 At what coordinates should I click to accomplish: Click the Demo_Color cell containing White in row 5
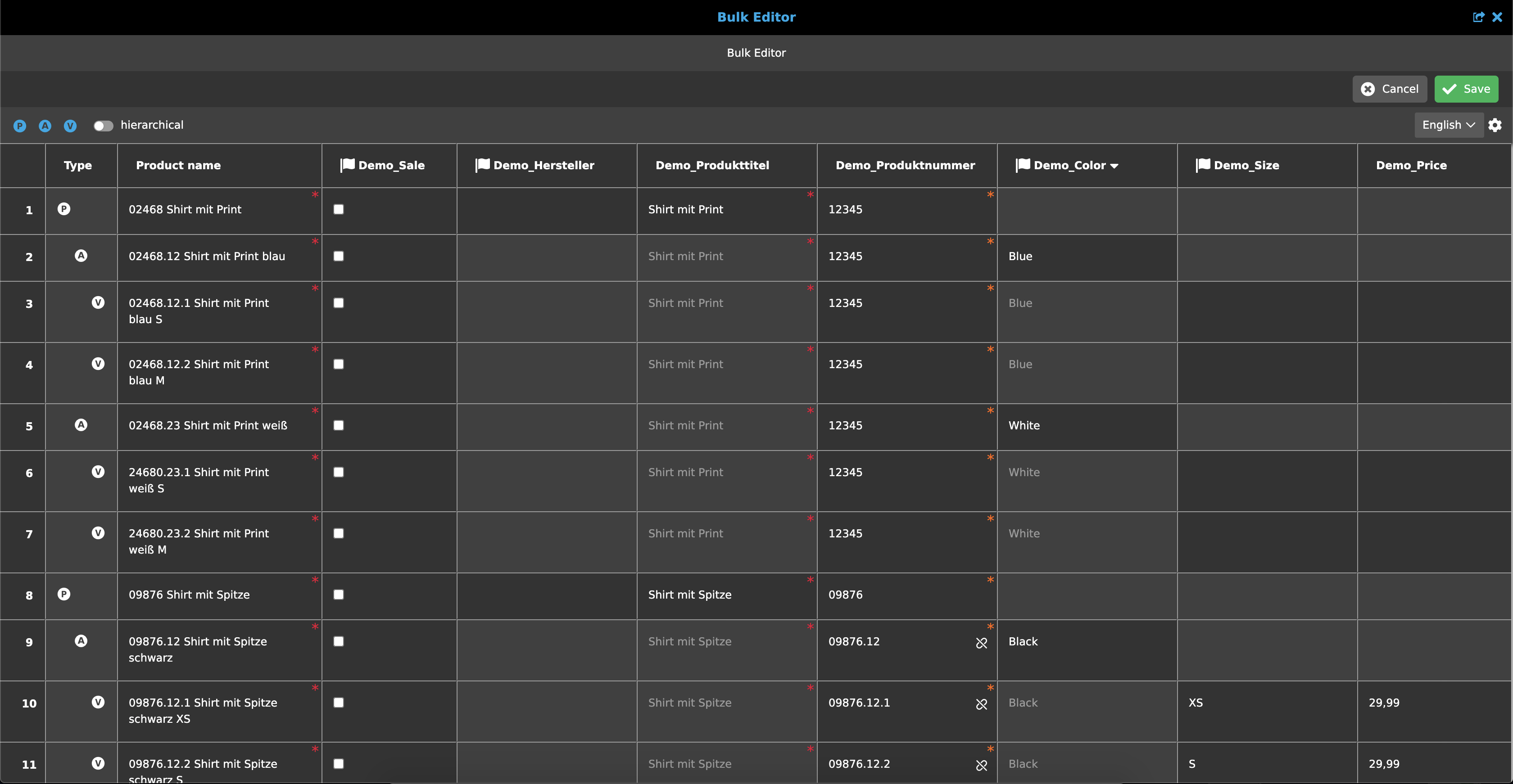click(1024, 425)
